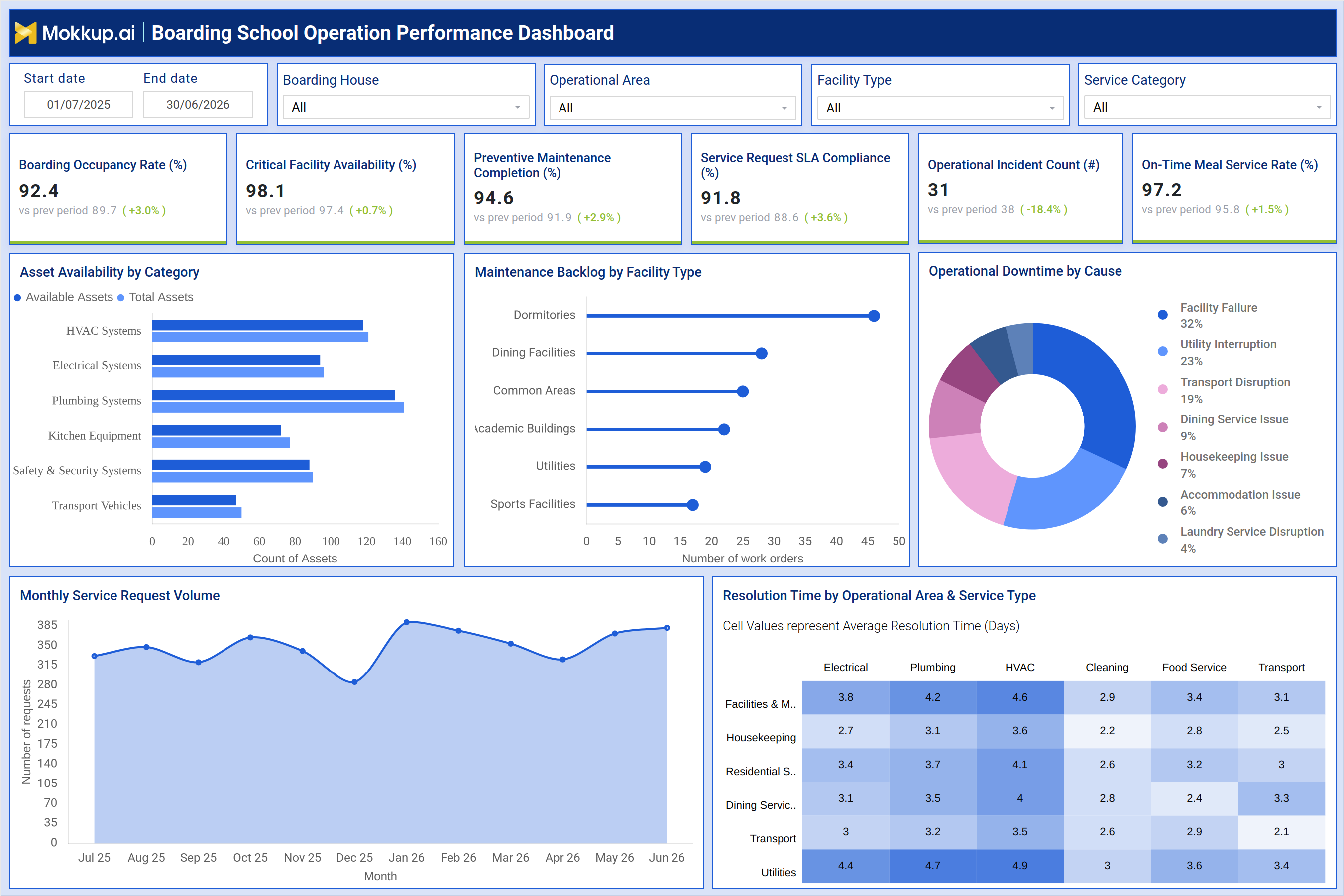1344x896 pixels.
Task: Click the HVAC Systems available assets bar
Action: [x=258, y=325]
